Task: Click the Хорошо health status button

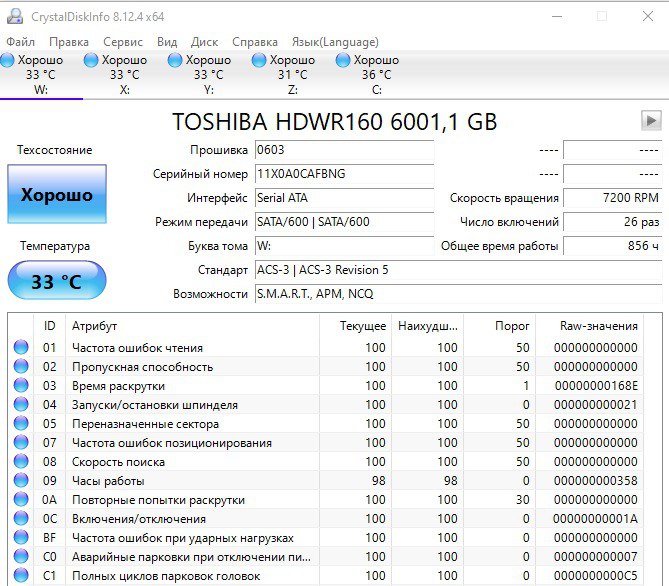Action: (57, 194)
